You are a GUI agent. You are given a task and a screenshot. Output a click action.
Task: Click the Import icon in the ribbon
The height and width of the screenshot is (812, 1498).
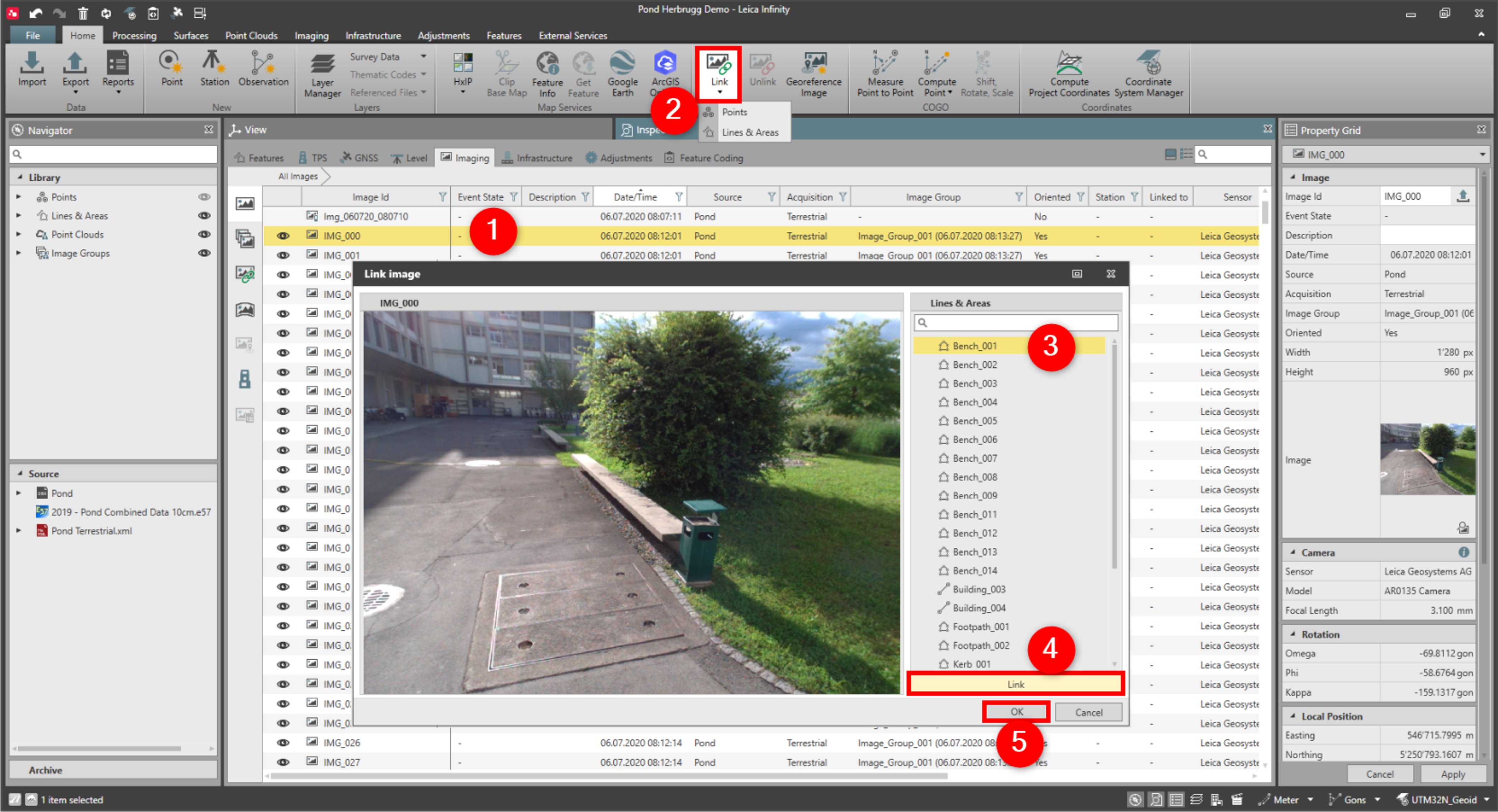click(32, 69)
